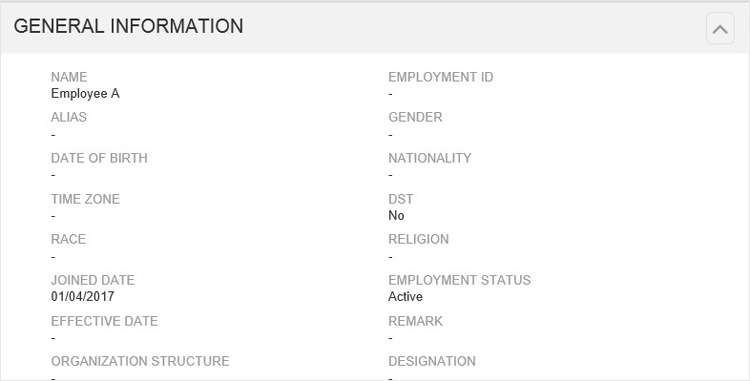The height and width of the screenshot is (381, 750).
Task: Select the Employee A name value
Action: [85, 94]
